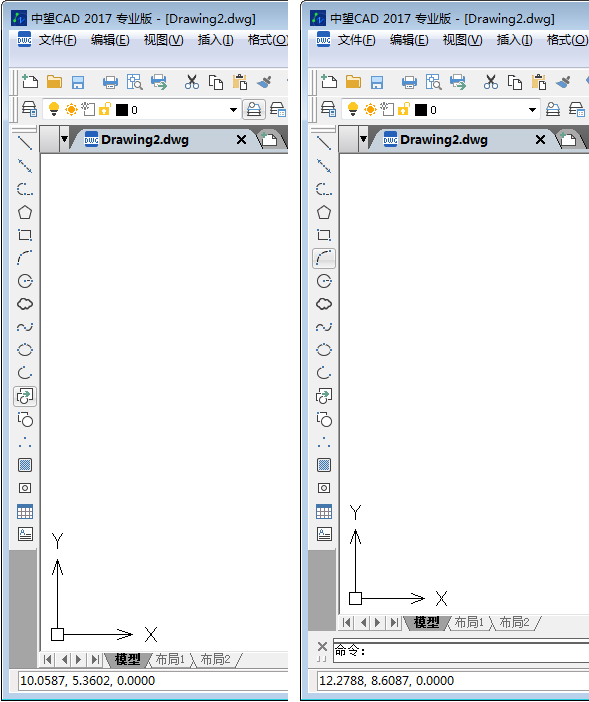The width and height of the screenshot is (589, 702).
Task: Click the layer 0 black color swatch, right window
Action: coord(421,110)
